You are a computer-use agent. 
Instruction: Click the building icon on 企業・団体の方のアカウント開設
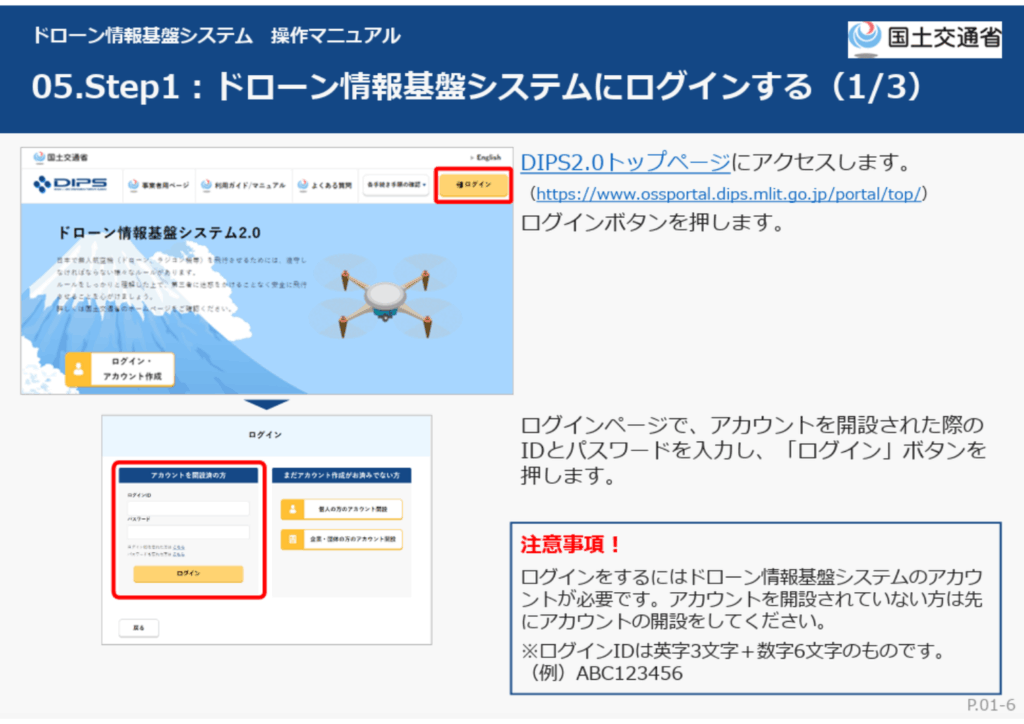tap(292, 540)
